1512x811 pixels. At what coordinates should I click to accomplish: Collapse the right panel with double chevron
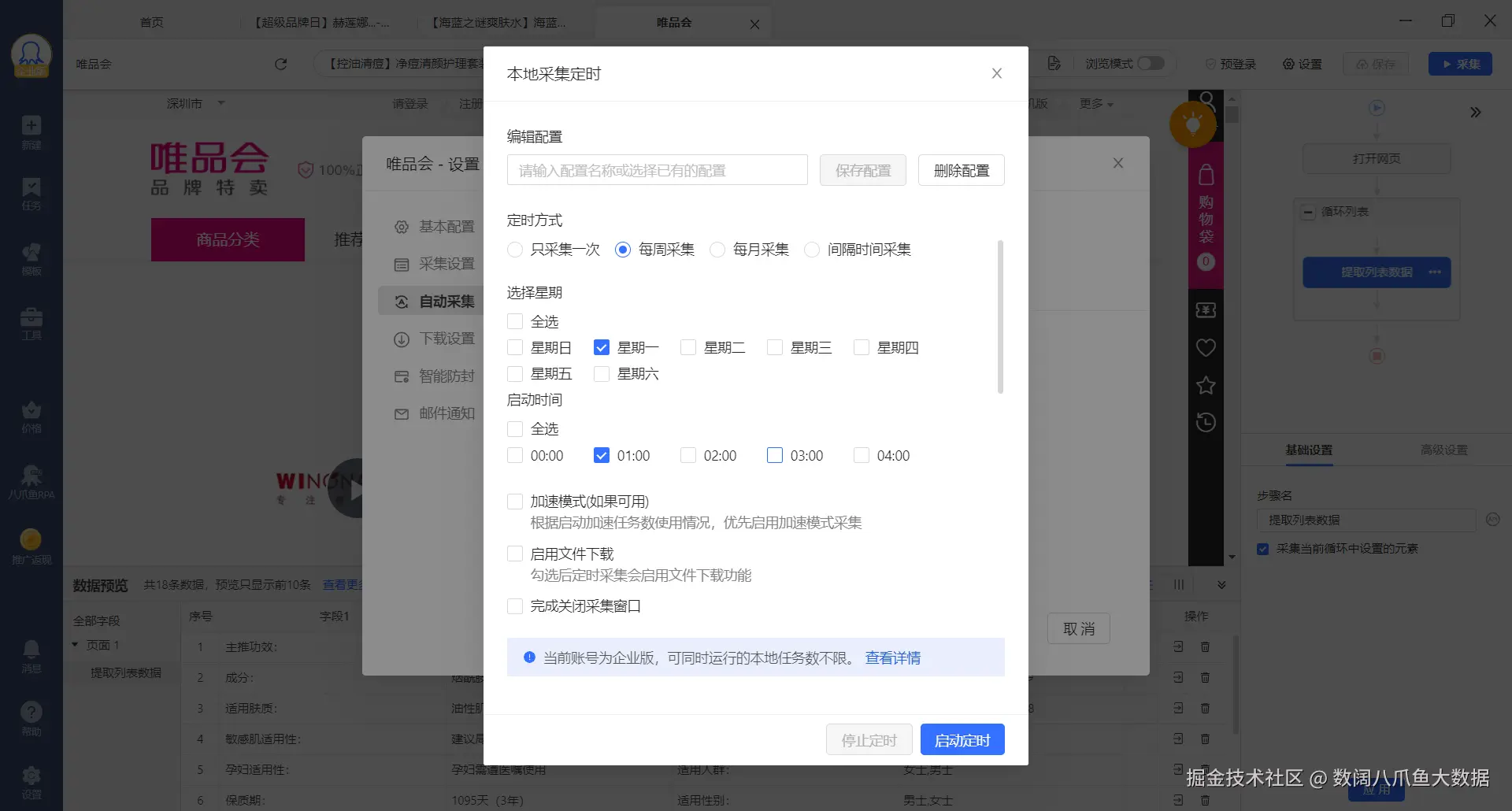coord(1476,113)
